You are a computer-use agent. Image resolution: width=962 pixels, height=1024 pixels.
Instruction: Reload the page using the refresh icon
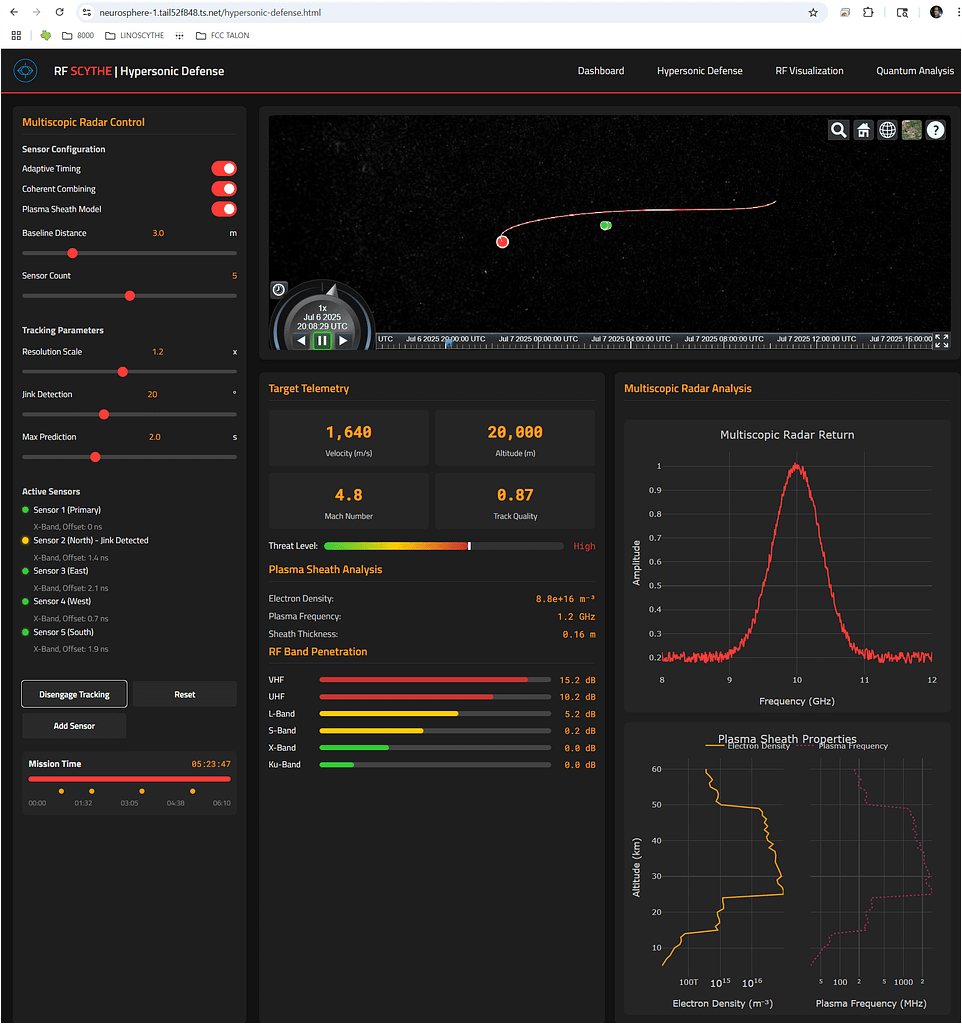(x=59, y=12)
